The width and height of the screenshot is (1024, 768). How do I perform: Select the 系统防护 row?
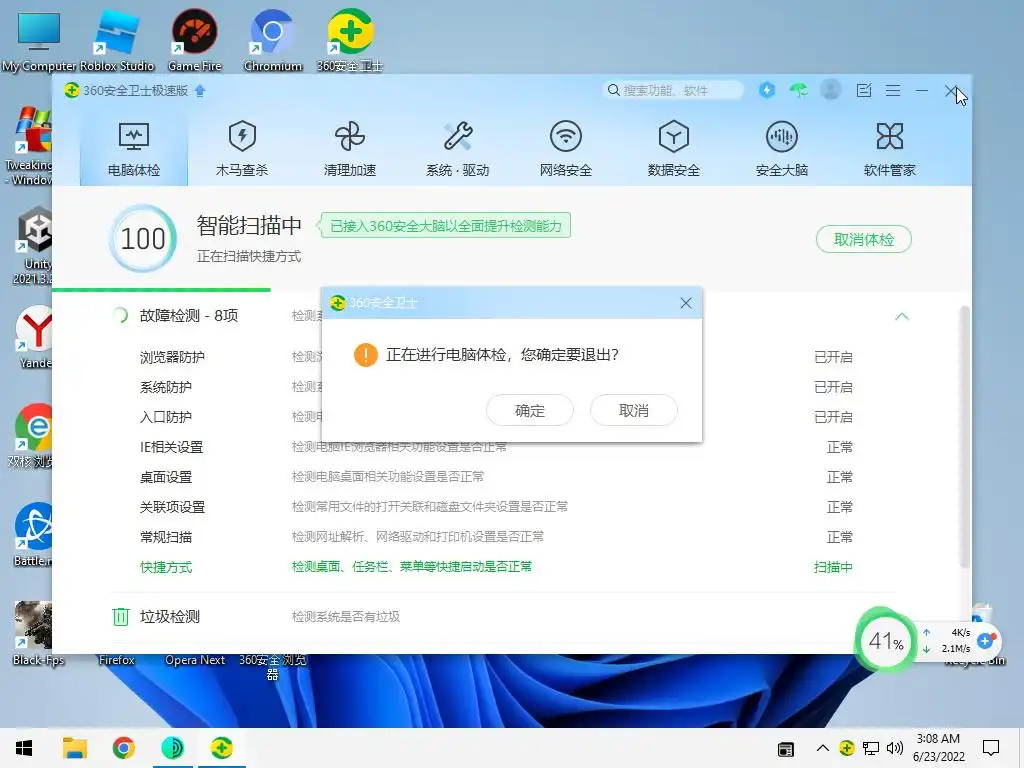click(x=495, y=387)
